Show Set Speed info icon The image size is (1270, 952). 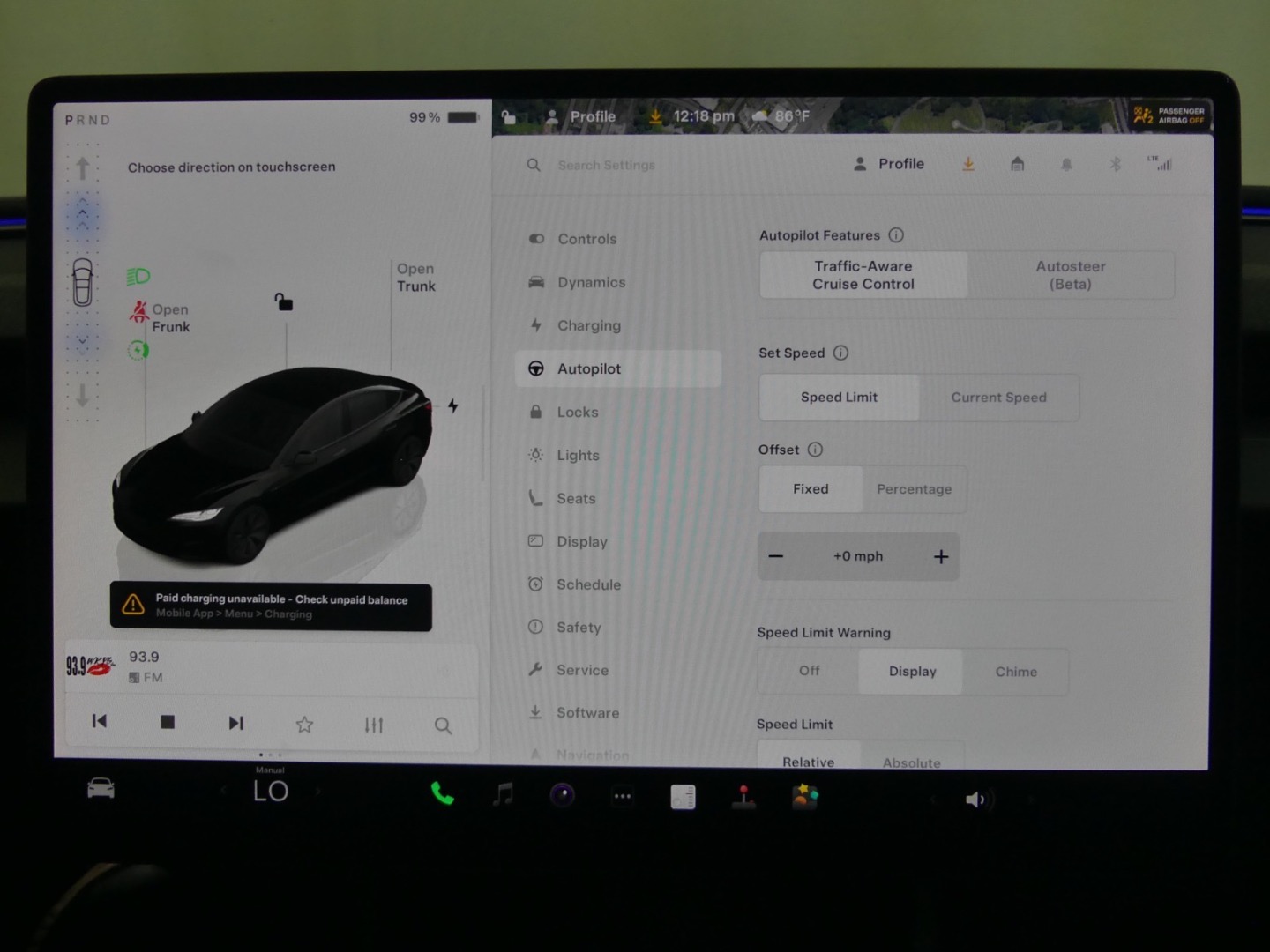coord(840,353)
